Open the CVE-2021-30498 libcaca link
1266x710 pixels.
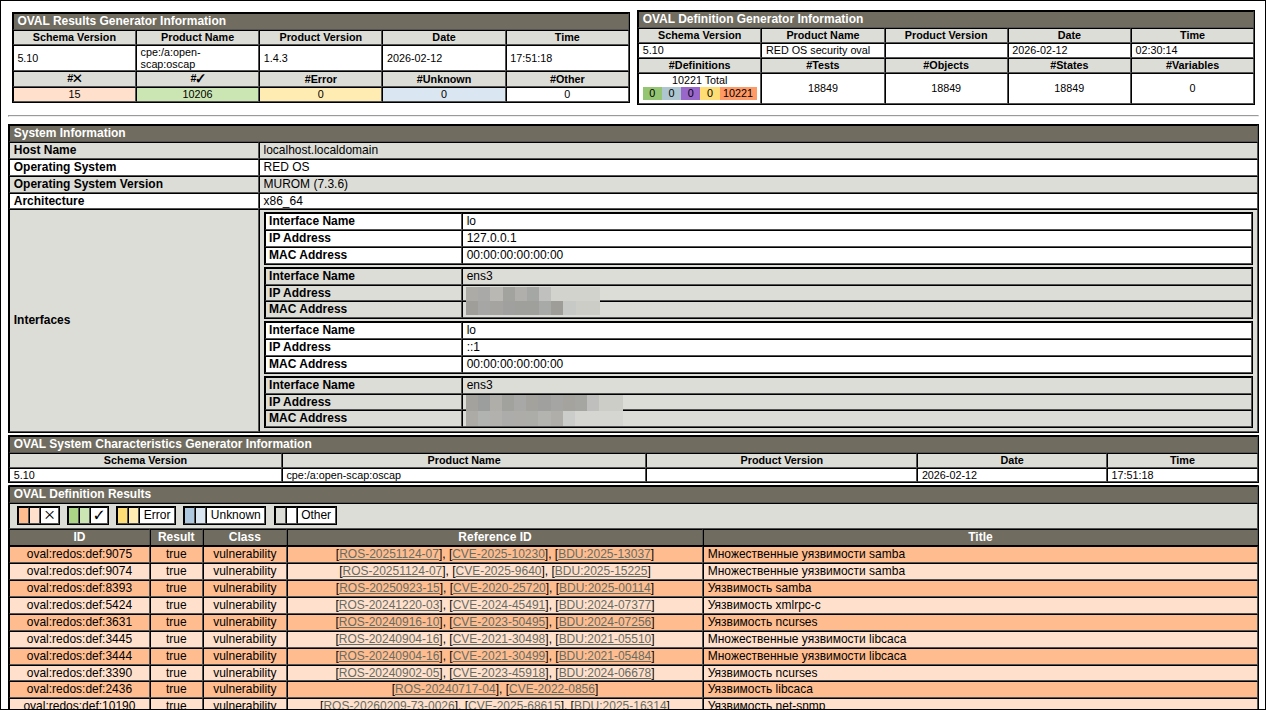coord(499,639)
